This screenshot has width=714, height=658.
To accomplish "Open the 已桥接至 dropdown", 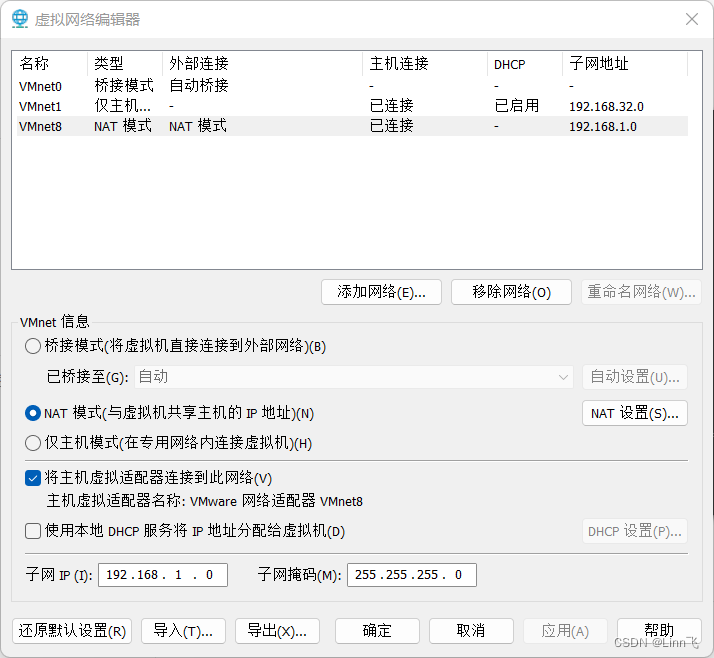I will (354, 377).
